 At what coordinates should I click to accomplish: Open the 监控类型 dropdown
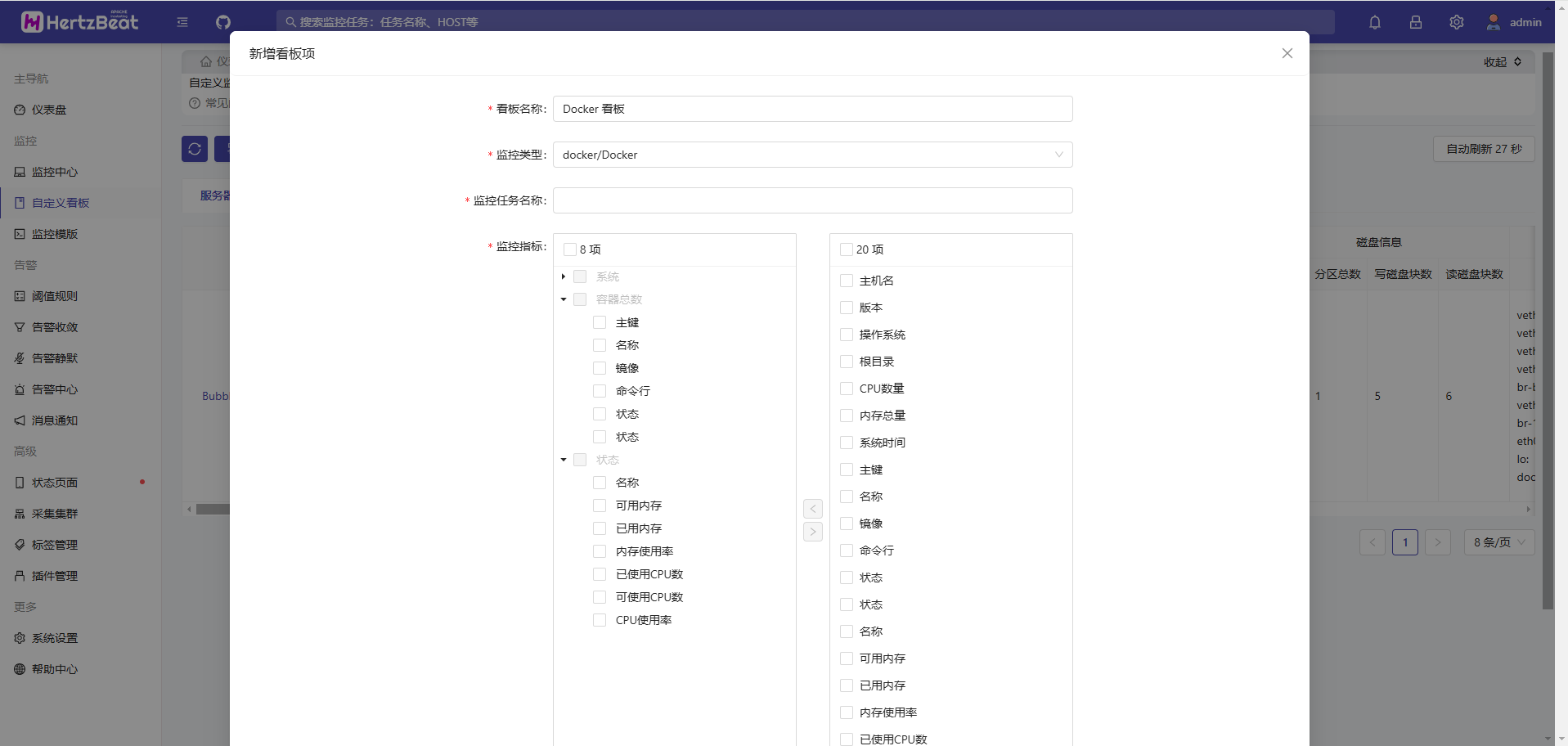(x=812, y=155)
